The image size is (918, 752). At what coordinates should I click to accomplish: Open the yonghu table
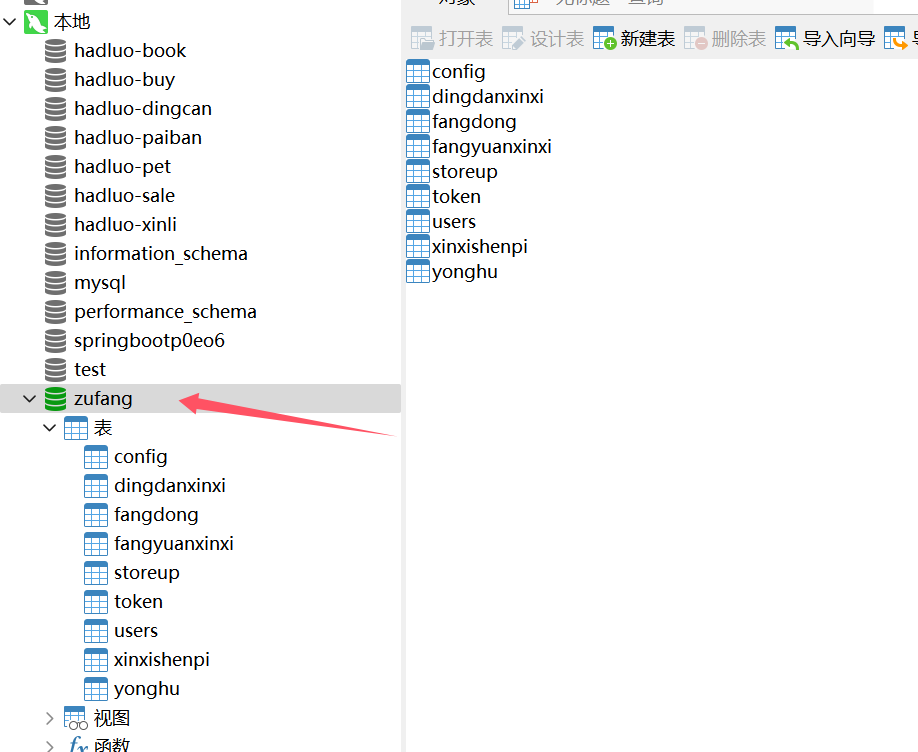pyautogui.click(x=462, y=271)
